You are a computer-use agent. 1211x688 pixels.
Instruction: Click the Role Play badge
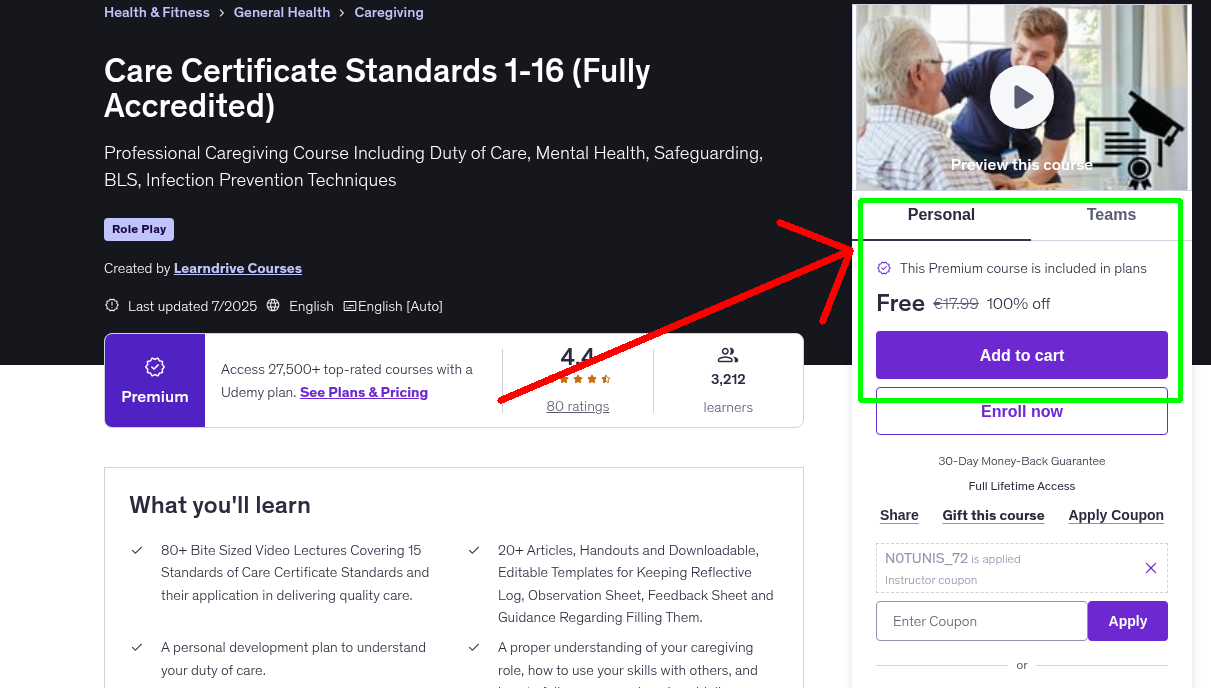138,229
